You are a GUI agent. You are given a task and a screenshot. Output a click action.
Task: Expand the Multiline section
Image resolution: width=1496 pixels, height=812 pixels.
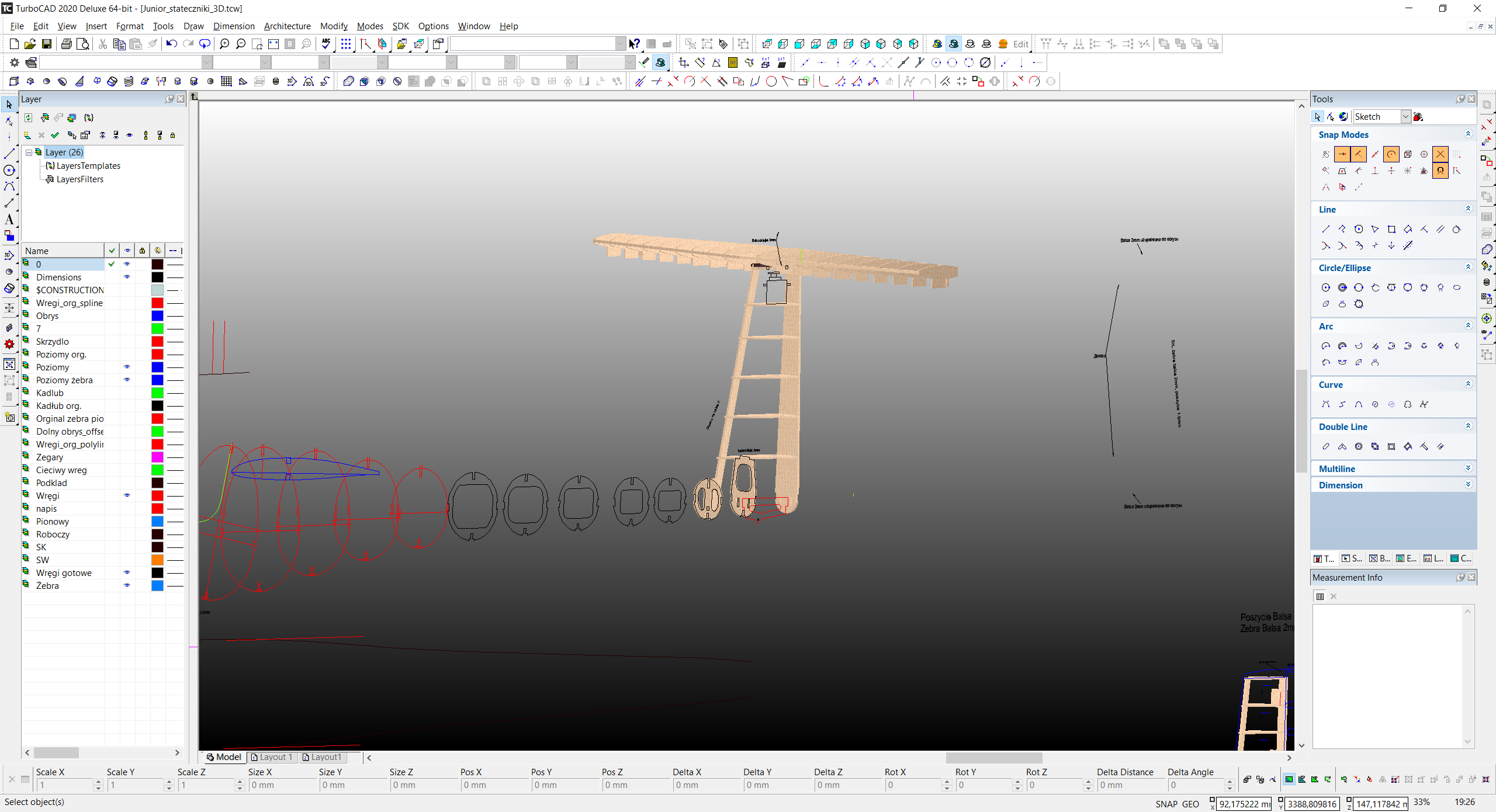(1468, 469)
